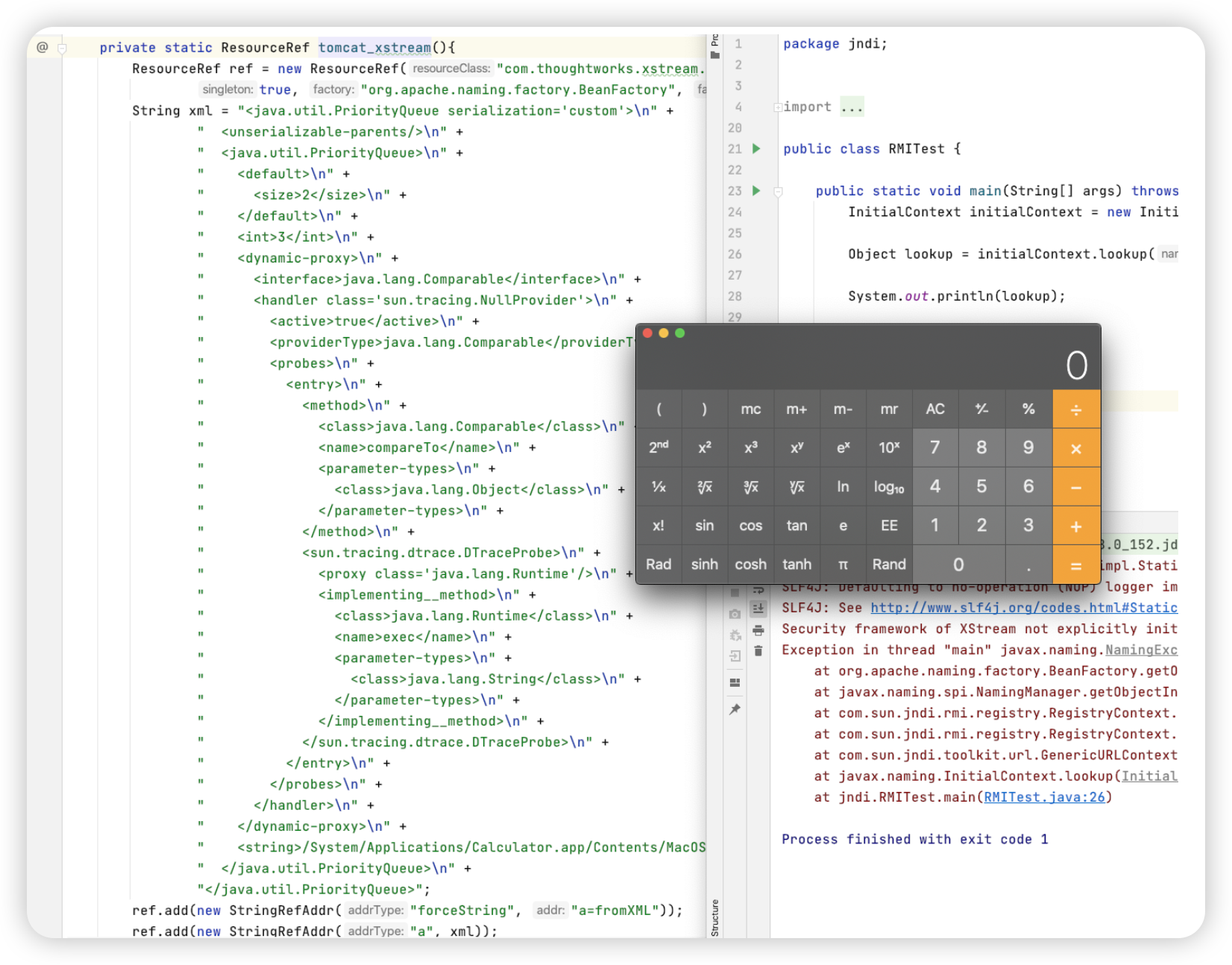Click the equals button in Calculator
This screenshot has width=1232, height=965.
1076,565
